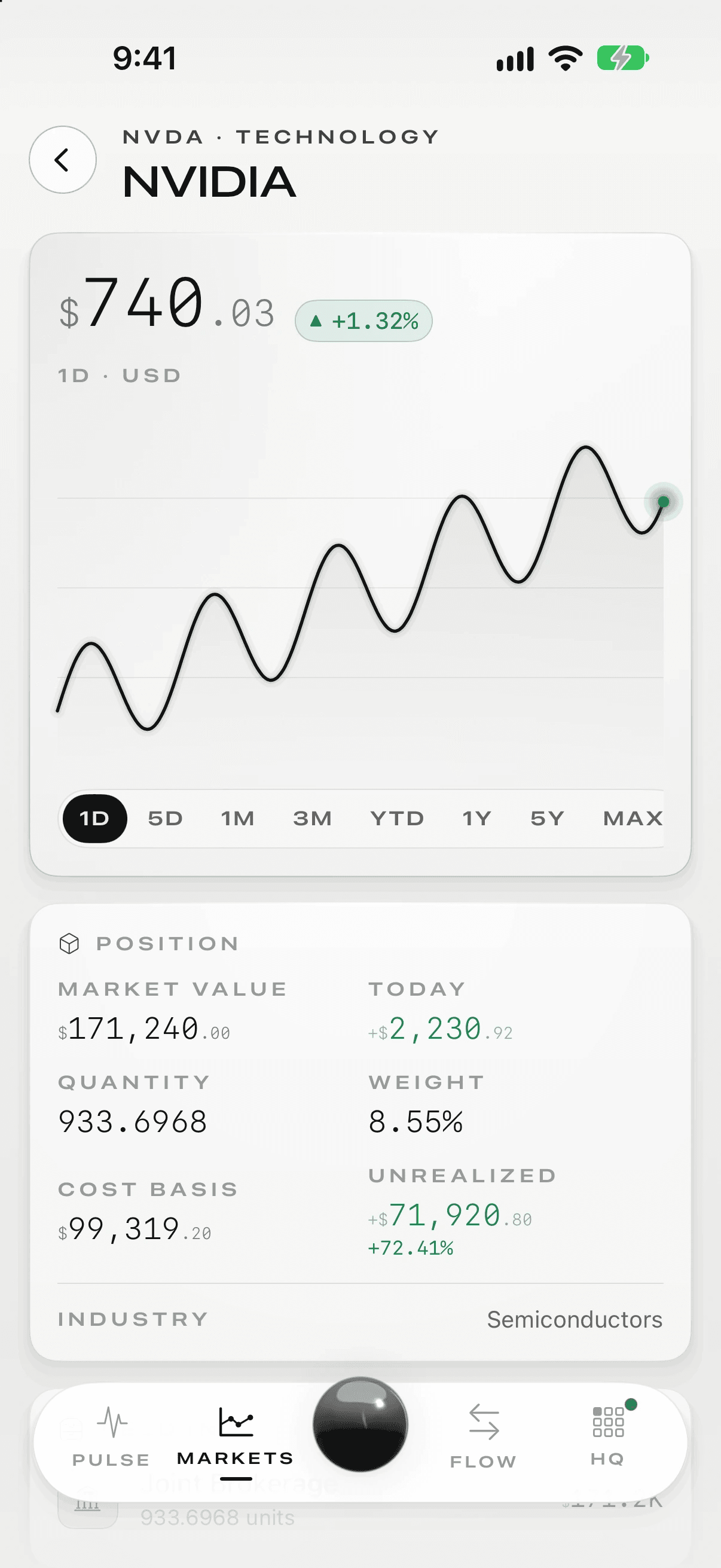
Task: Tap the 9:41 clock
Action: tap(145, 59)
